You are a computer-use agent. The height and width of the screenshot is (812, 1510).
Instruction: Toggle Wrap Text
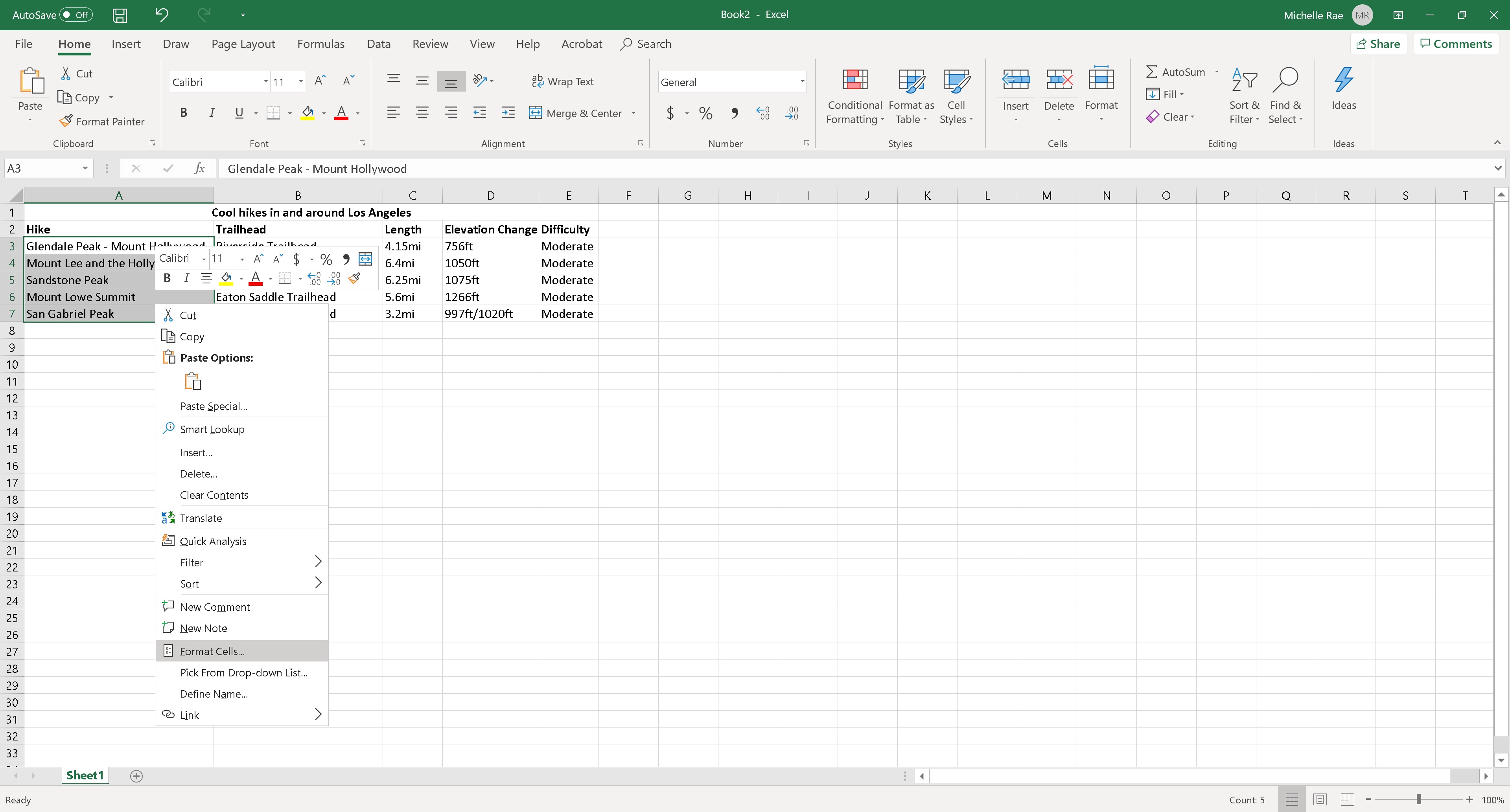coord(562,81)
